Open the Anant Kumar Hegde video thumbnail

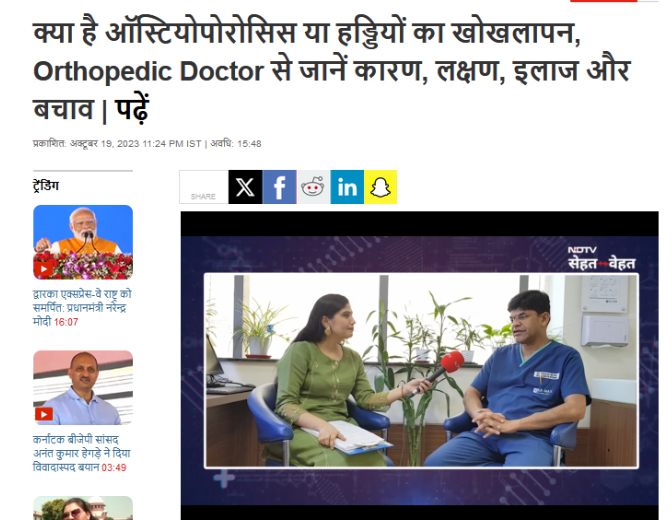(x=83, y=388)
